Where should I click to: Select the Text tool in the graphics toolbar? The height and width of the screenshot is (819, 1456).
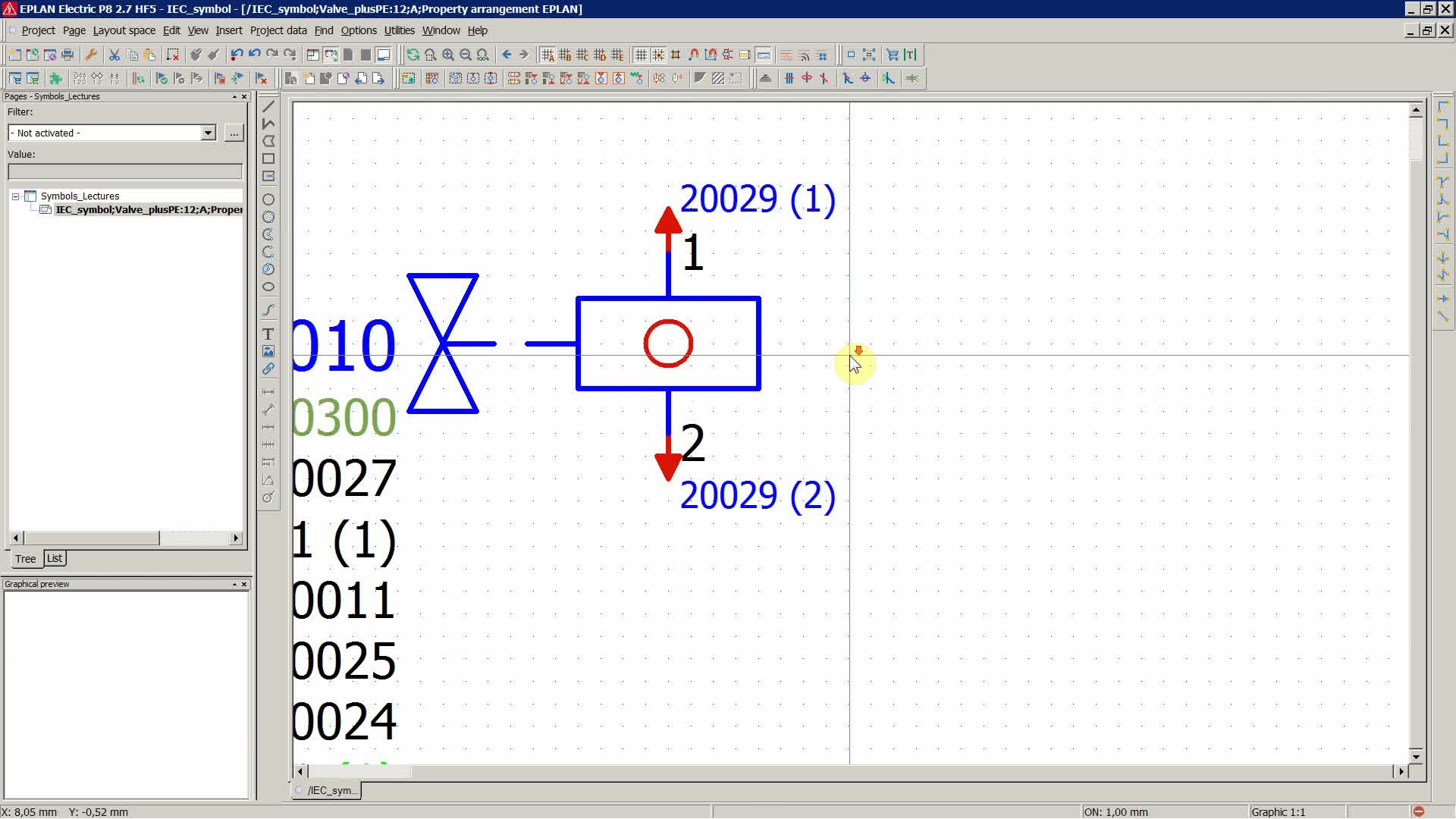(268, 334)
